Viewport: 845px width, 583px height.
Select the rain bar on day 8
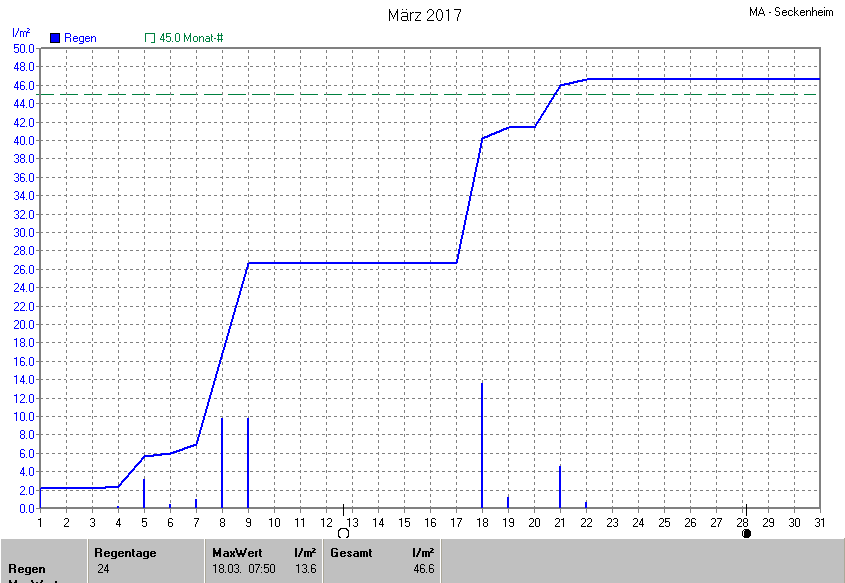coord(222,462)
